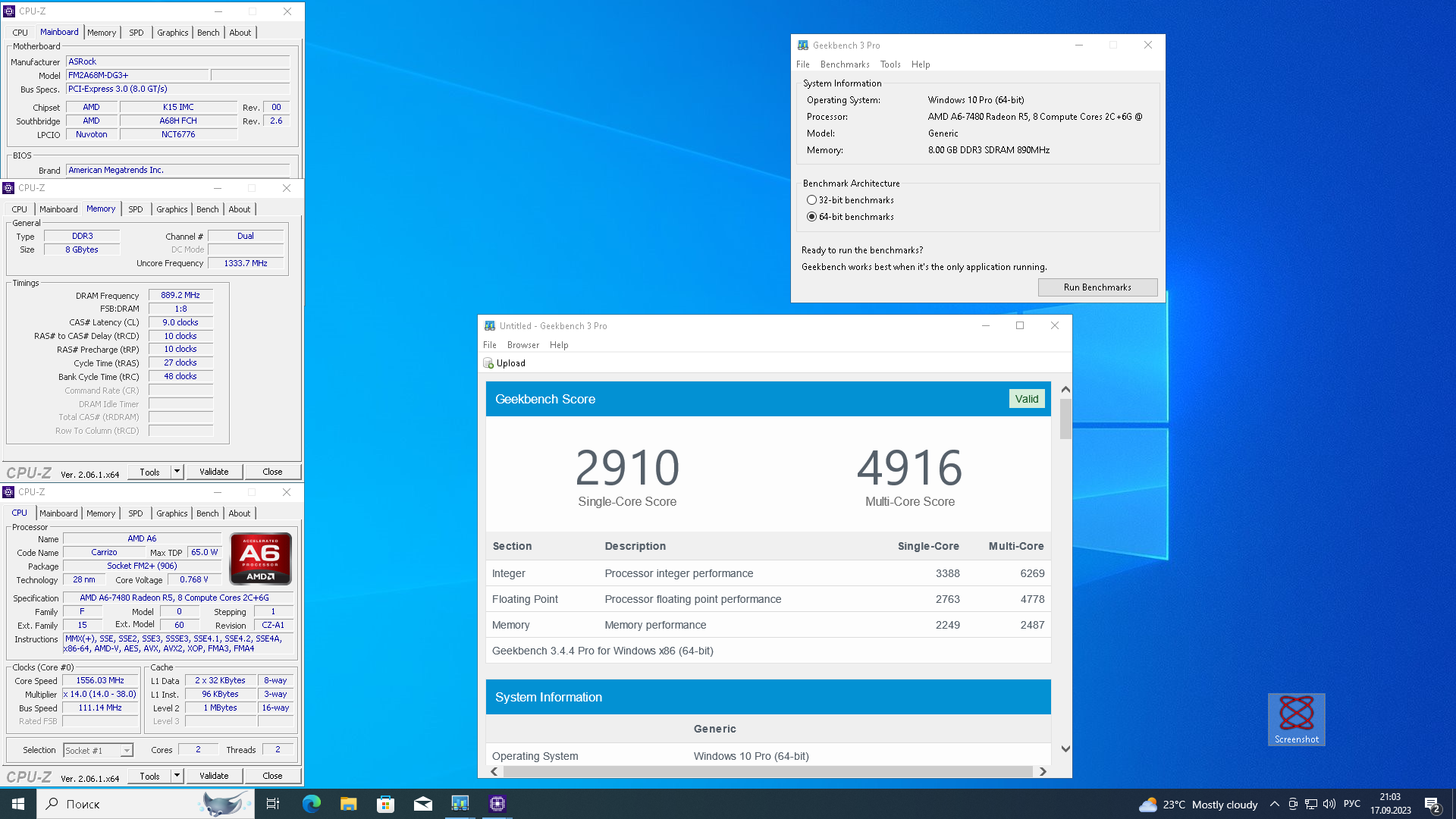Open Graphics tab in top CPU-Z window

point(173,33)
